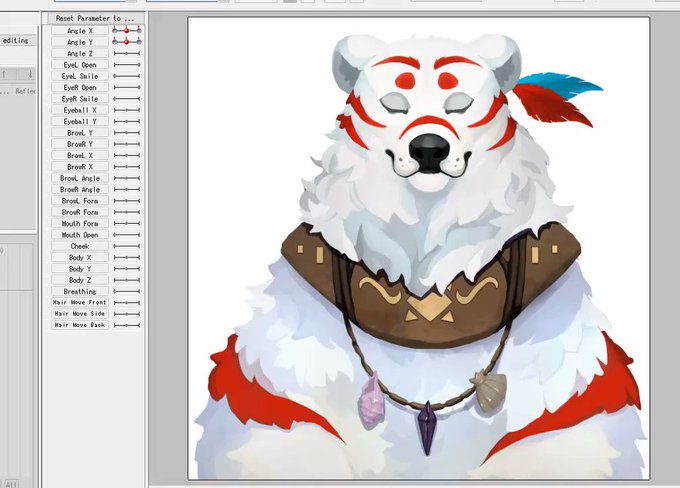Viewport: 680px width, 488px height.
Task: Click the BrowL X slider track
Action: tap(127, 155)
